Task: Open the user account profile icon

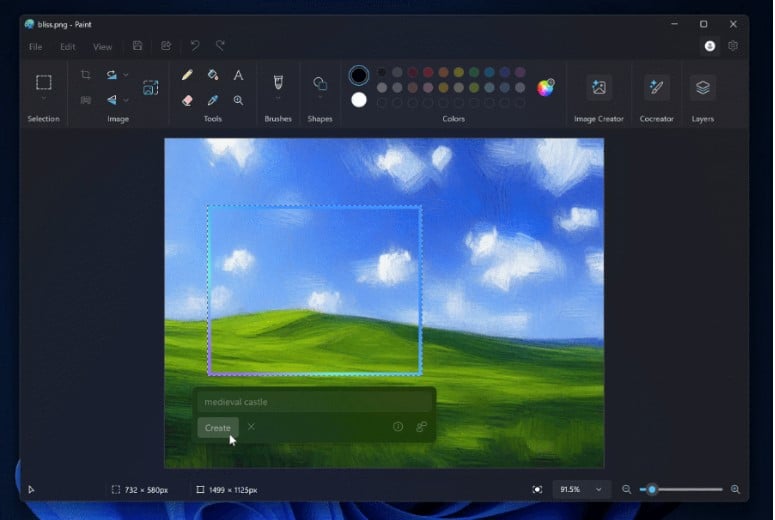Action: pos(710,46)
